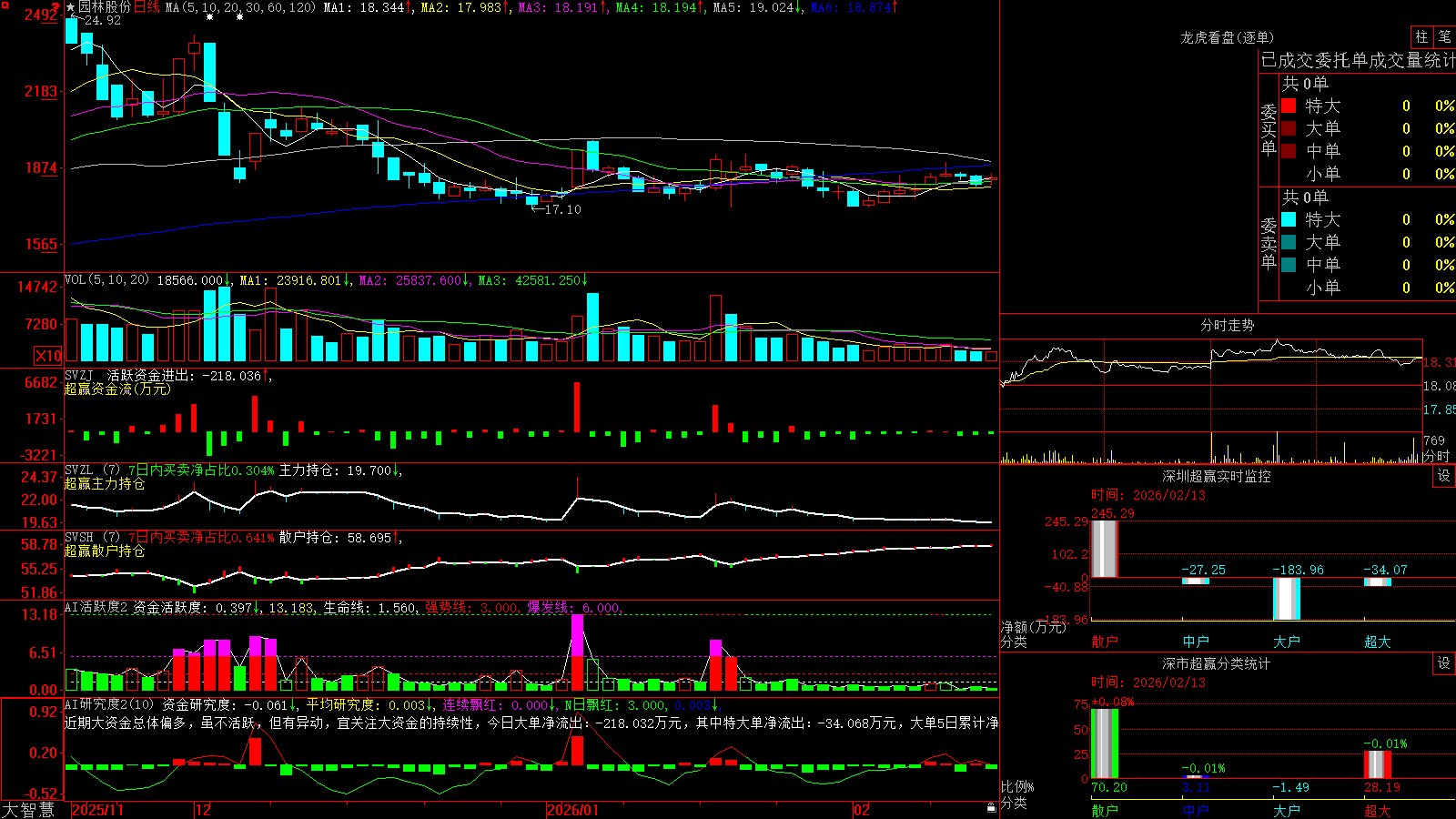Viewport: 1456px width, 819px height.
Task: Click the star icon before 园林股份
Action: pyautogui.click(x=71, y=7)
